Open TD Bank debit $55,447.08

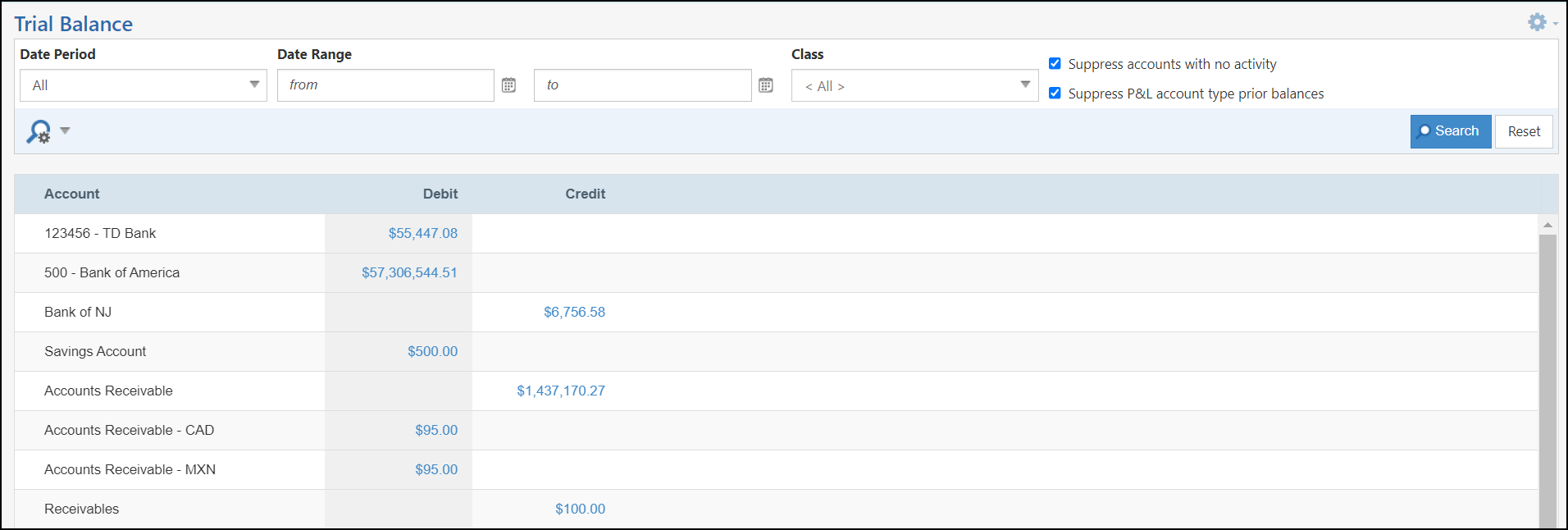[423, 233]
